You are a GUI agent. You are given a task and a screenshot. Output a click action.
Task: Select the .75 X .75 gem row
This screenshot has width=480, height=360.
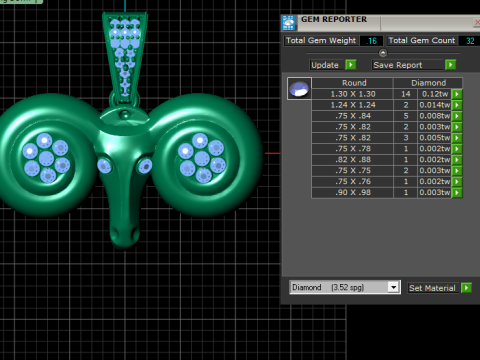coord(382,171)
